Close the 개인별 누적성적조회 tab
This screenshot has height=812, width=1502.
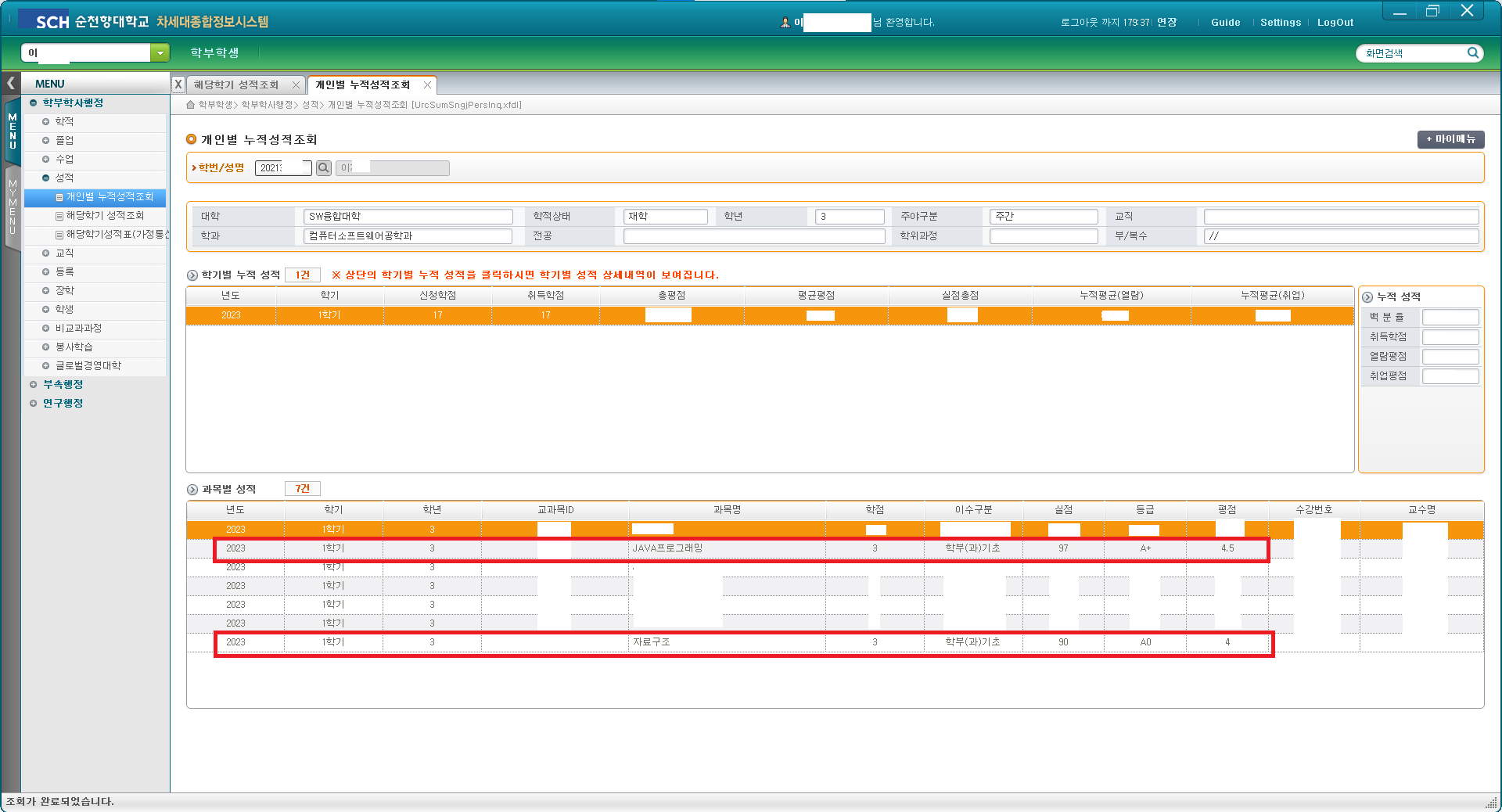[x=427, y=85]
